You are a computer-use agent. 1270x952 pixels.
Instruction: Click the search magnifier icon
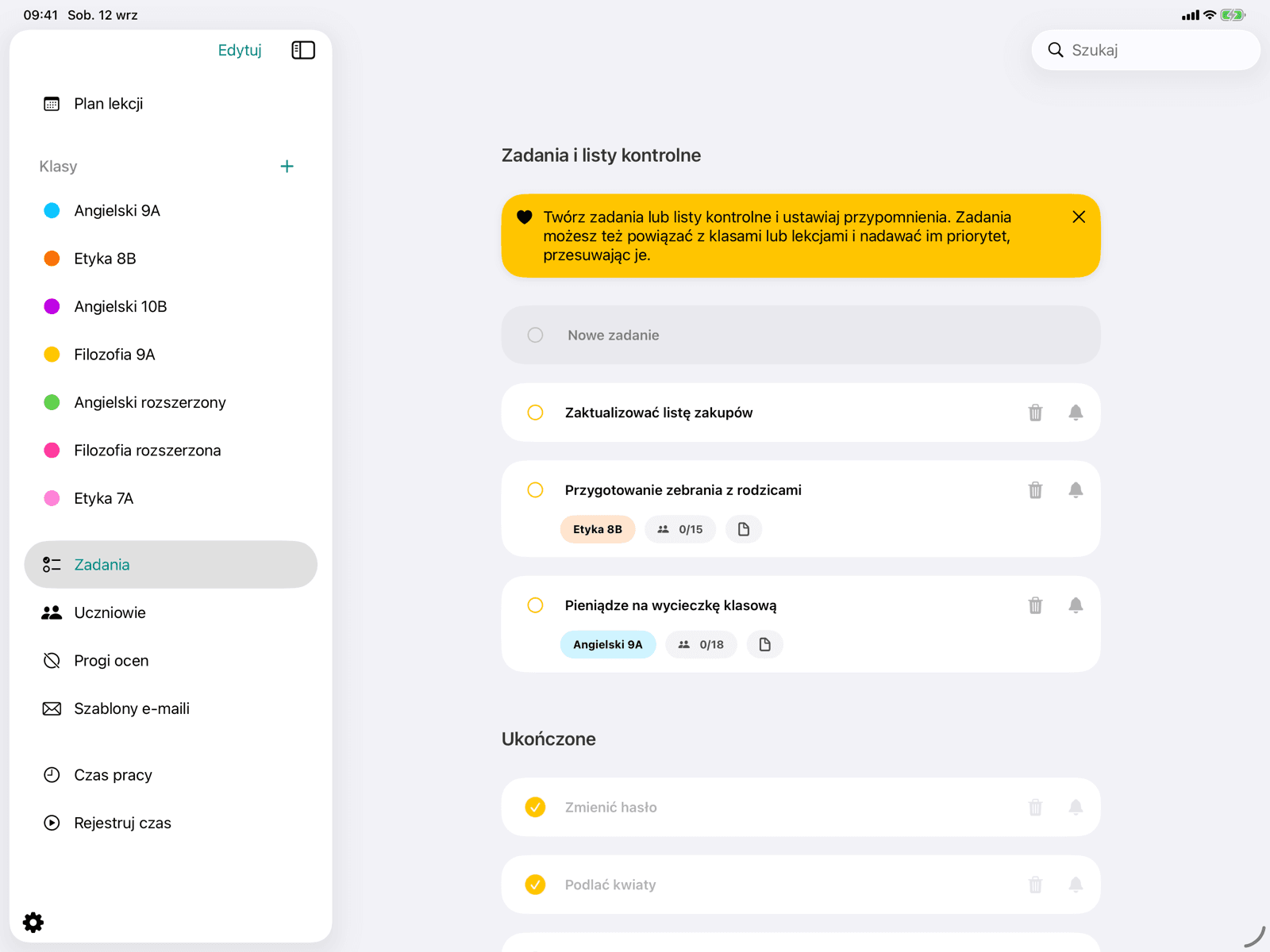coord(1056,50)
